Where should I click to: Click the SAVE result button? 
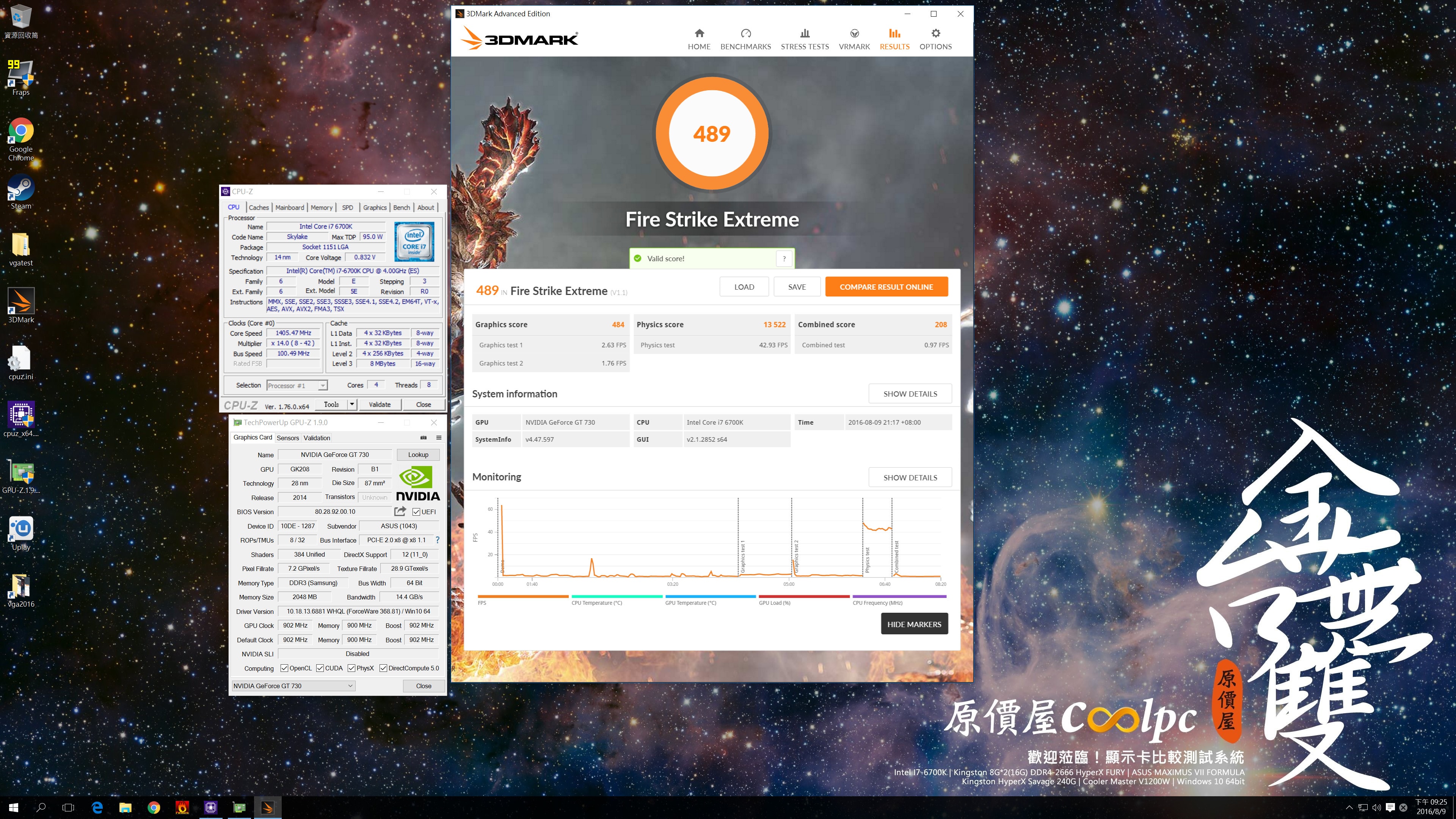pos(797,287)
